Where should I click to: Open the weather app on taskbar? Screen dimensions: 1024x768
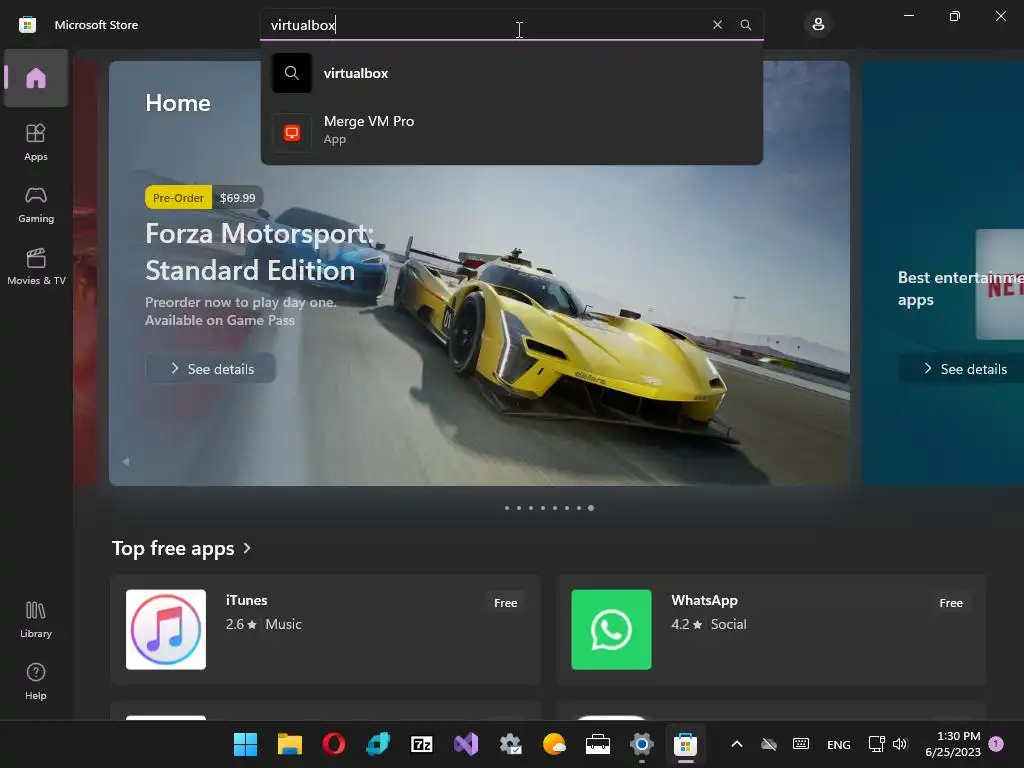(x=554, y=744)
